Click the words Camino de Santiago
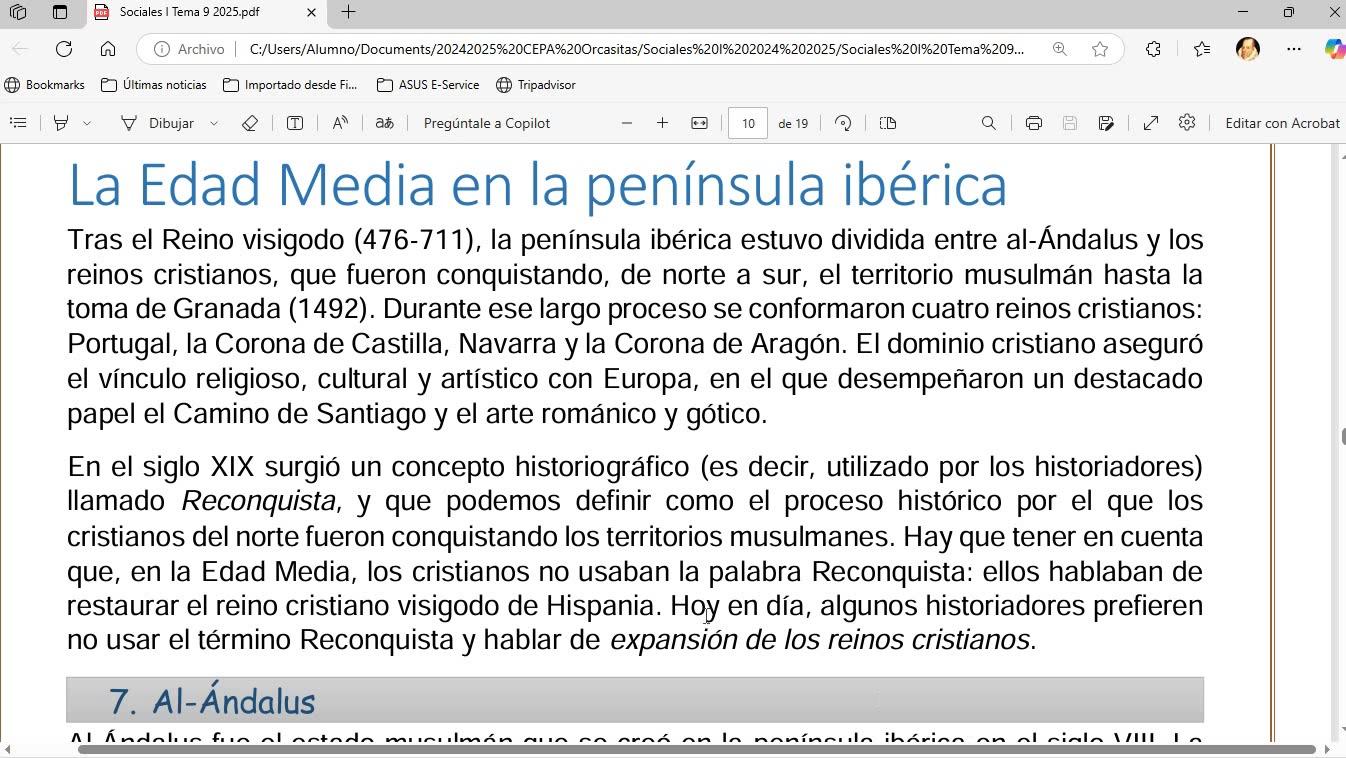 pyautogui.click(x=300, y=414)
